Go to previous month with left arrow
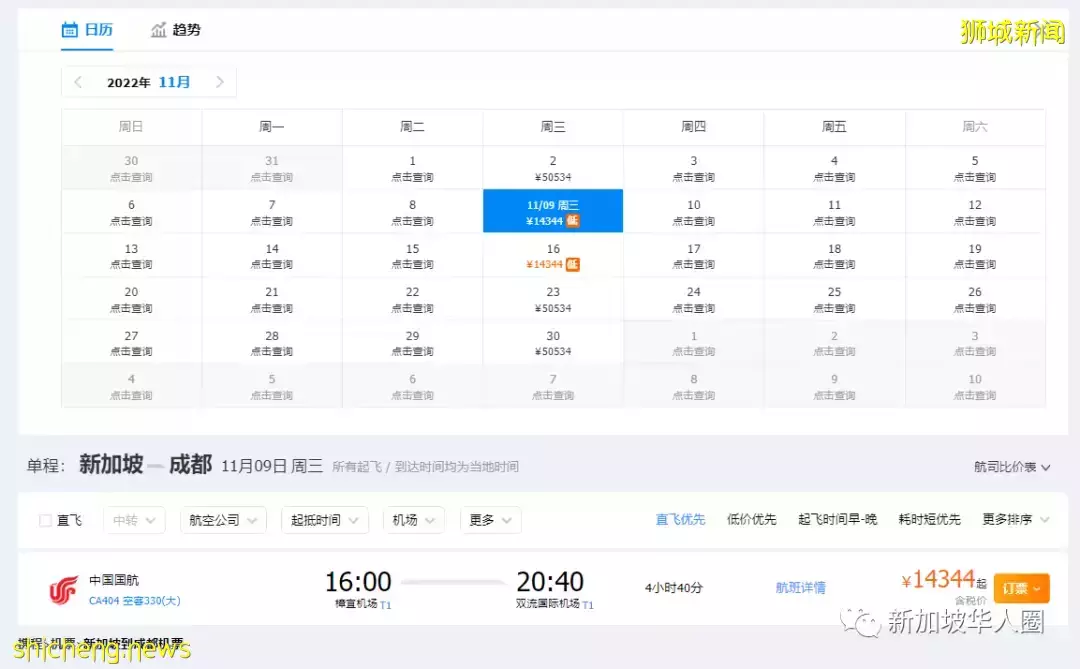Screen dimensions: 1080x669 tap(78, 82)
